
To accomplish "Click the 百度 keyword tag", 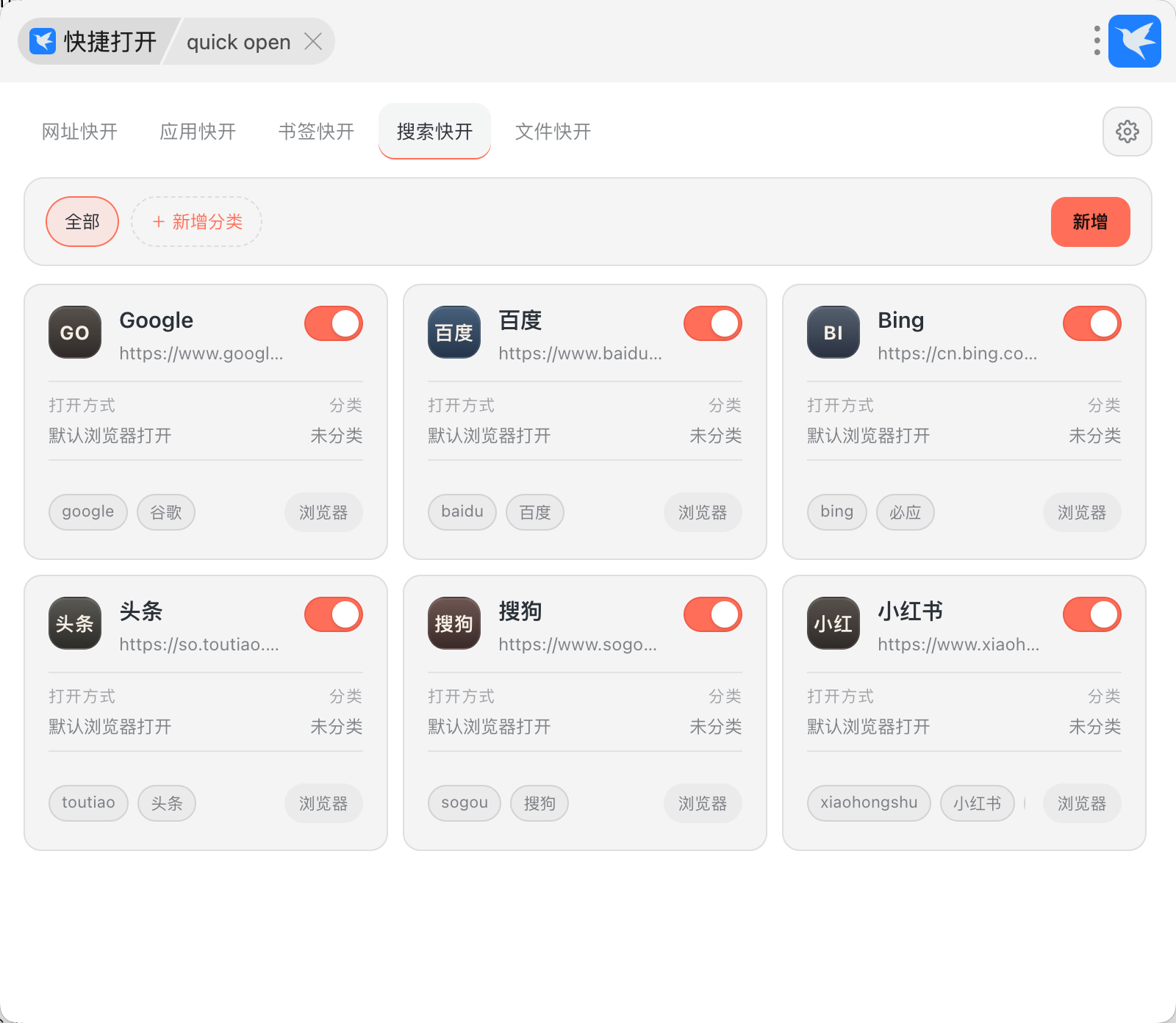I will (x=535, y=512).
